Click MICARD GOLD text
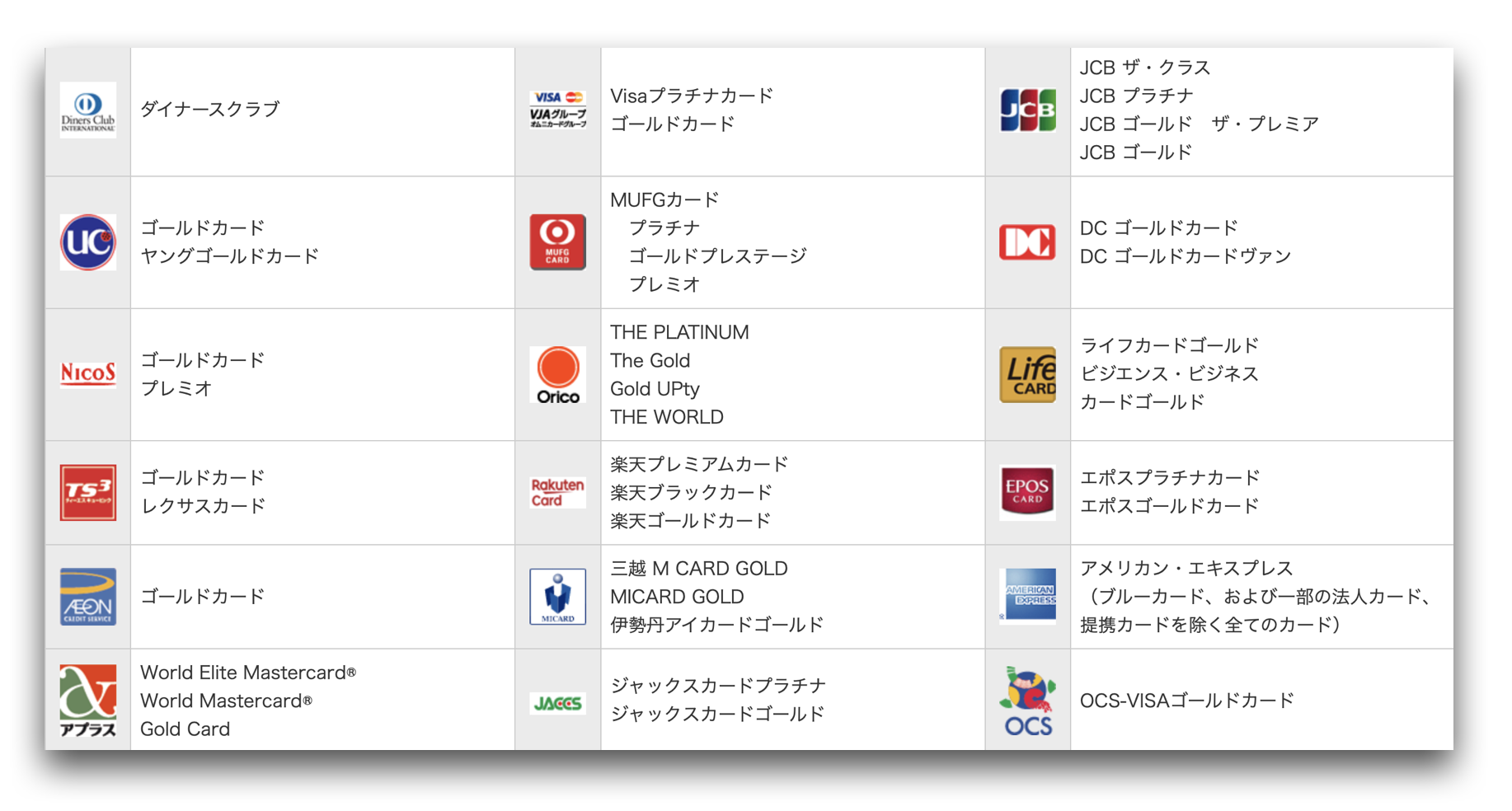1512x811 pixels. tap(677, 597)
